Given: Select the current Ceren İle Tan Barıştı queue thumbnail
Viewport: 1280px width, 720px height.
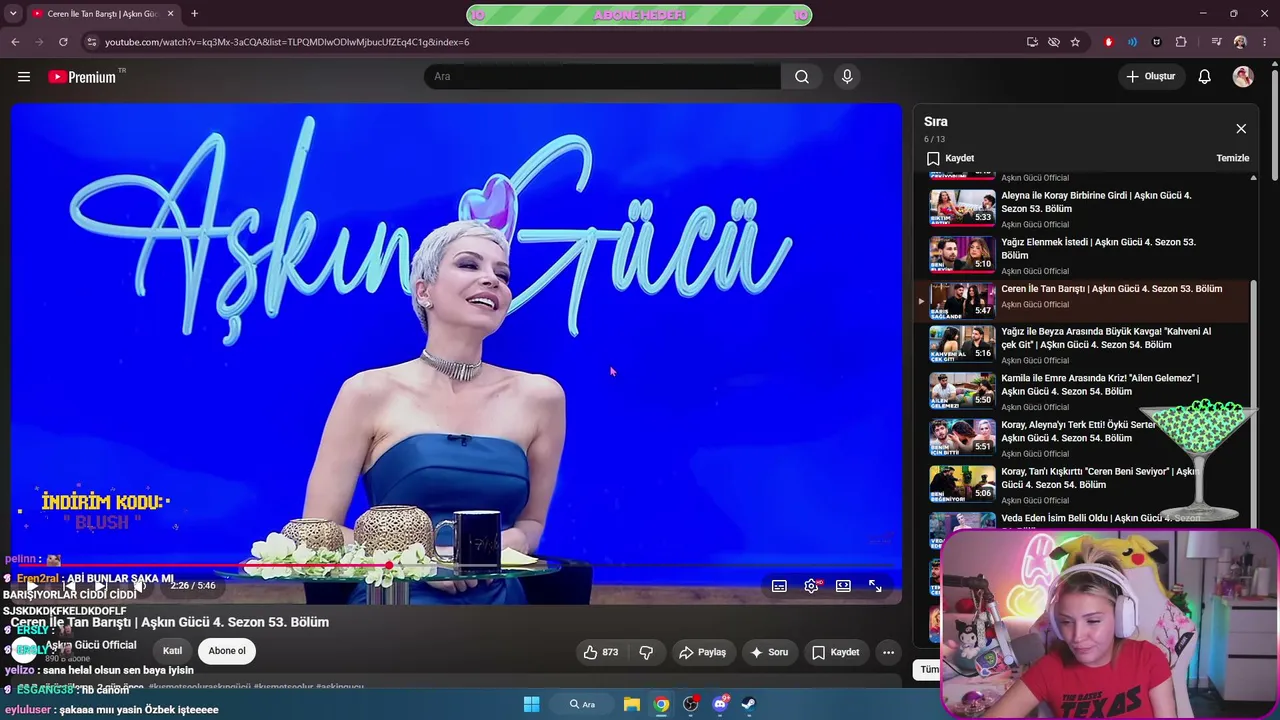Looking at the screenshot, I should coord(962,300).
